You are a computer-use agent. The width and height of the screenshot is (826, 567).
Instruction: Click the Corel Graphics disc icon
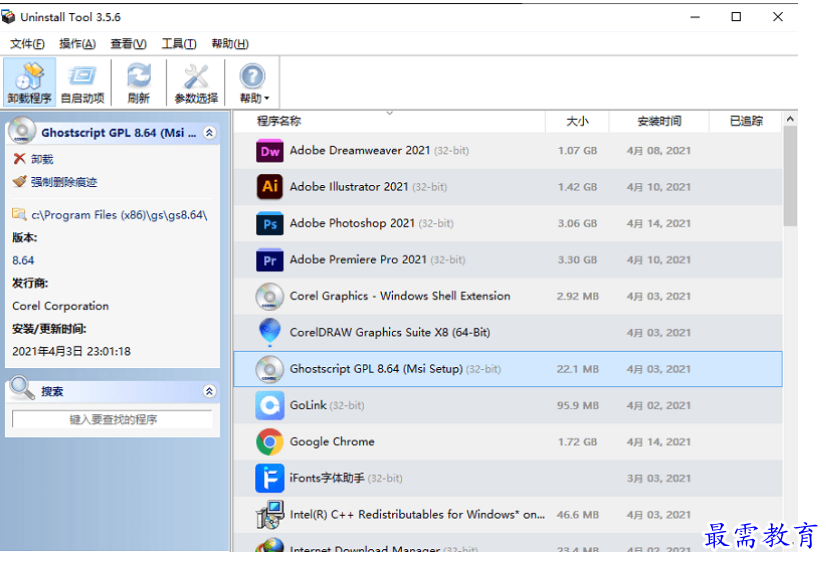[x=270, y=296]
